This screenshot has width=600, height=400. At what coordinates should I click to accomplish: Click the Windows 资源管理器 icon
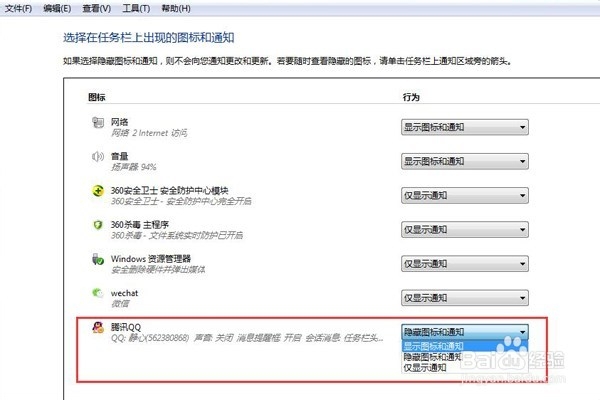(x=98, y=259)
